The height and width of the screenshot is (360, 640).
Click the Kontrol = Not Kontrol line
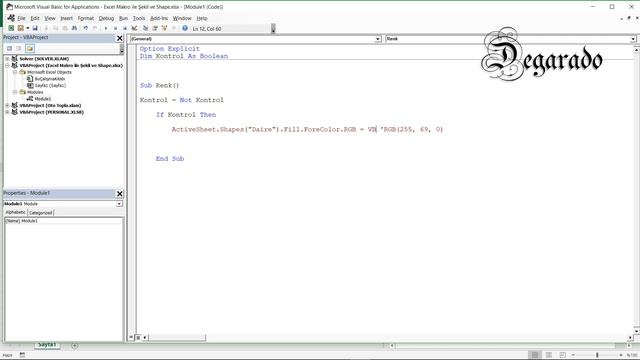(x=182, y=100)
